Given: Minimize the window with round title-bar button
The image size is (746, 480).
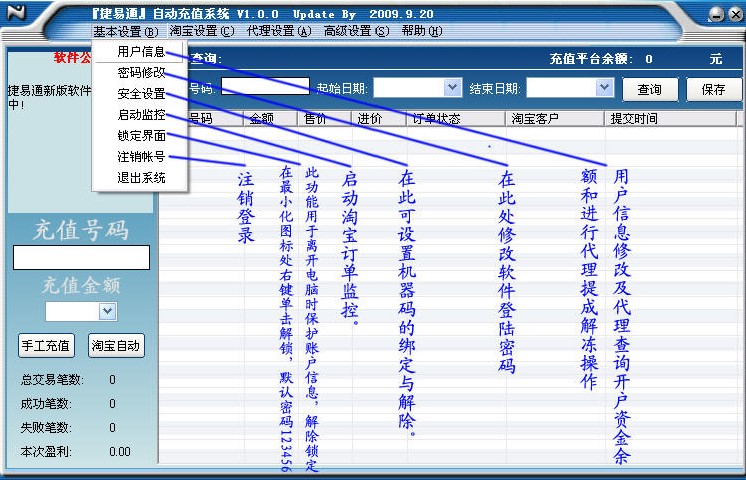Looking at the screenshot, I should 716,14.
